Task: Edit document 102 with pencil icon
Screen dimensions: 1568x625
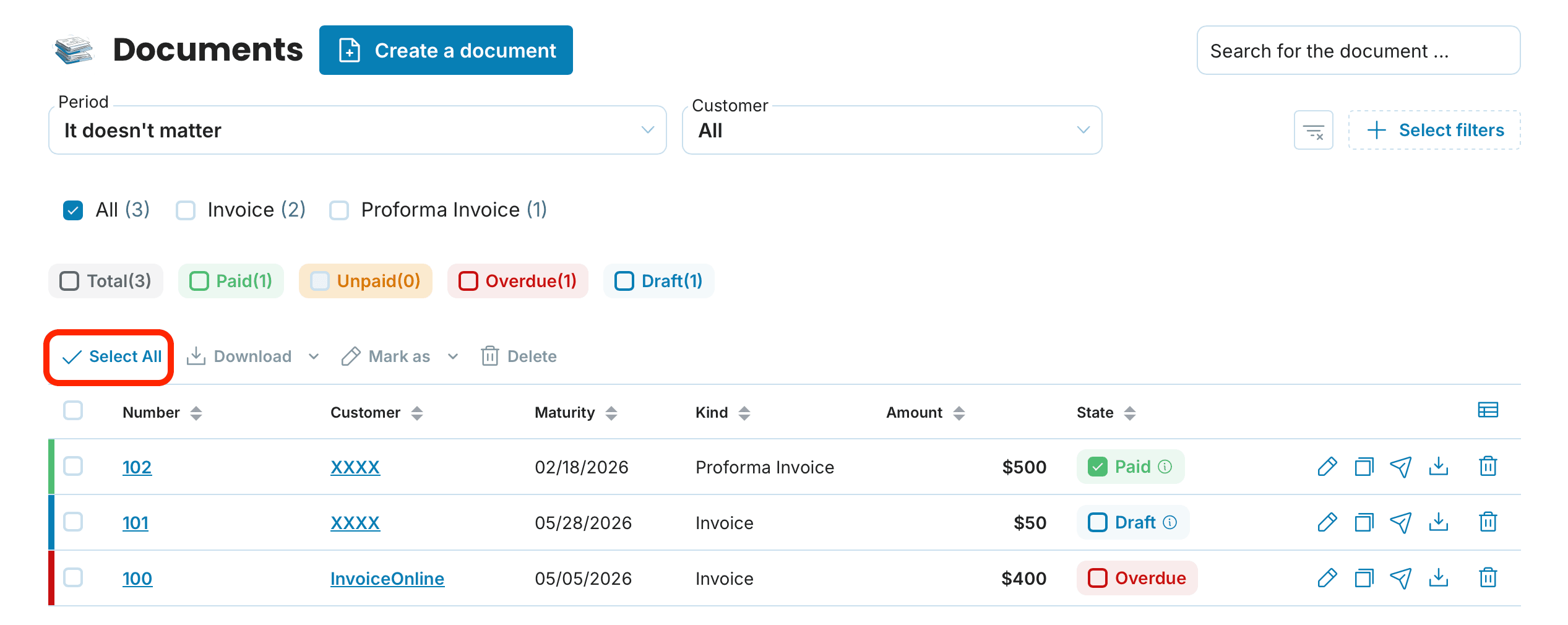Action: pos(1327,467)
